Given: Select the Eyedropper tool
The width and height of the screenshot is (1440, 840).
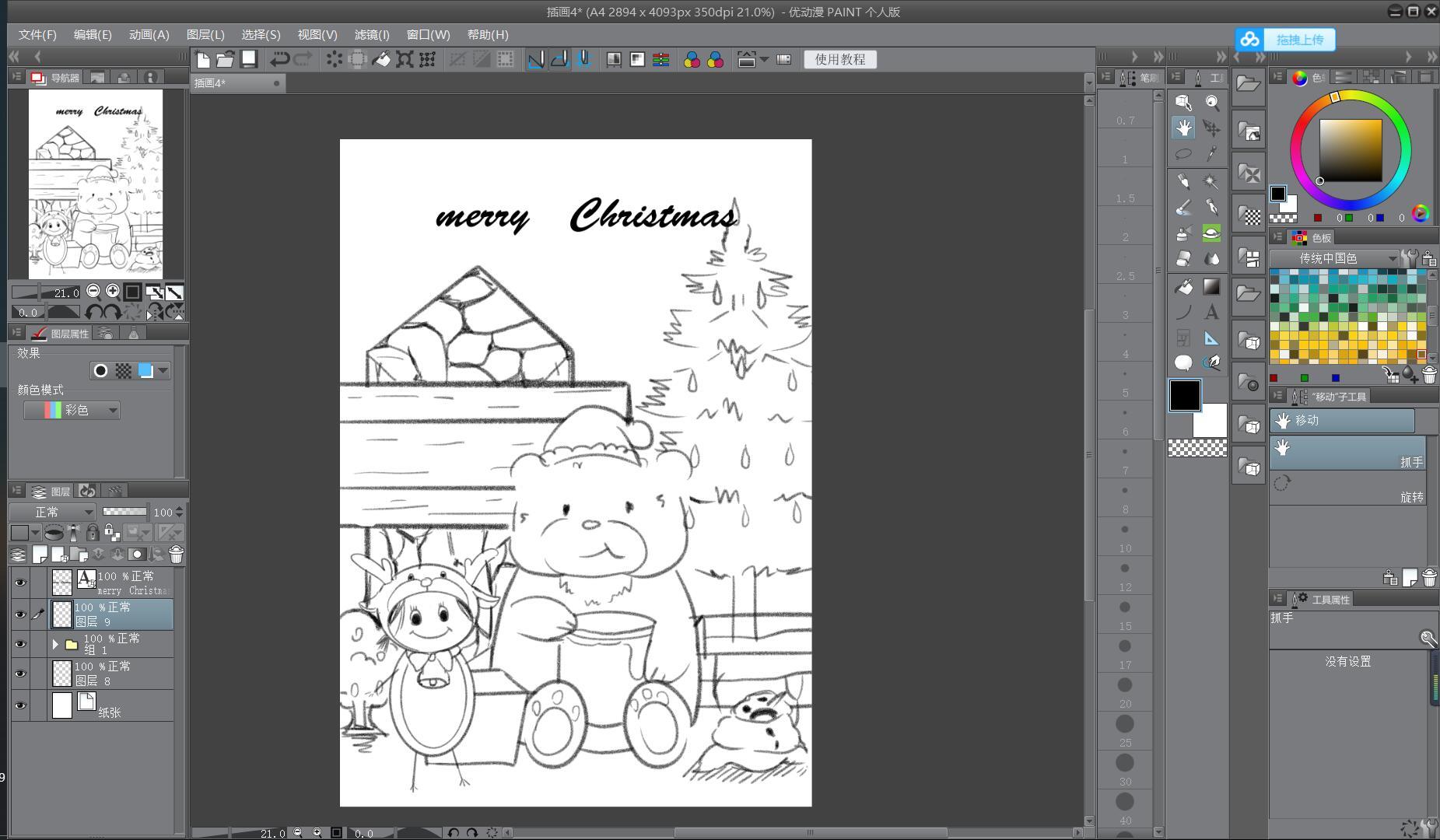Looking at the screenshot, I should (x=1211, y=154).
